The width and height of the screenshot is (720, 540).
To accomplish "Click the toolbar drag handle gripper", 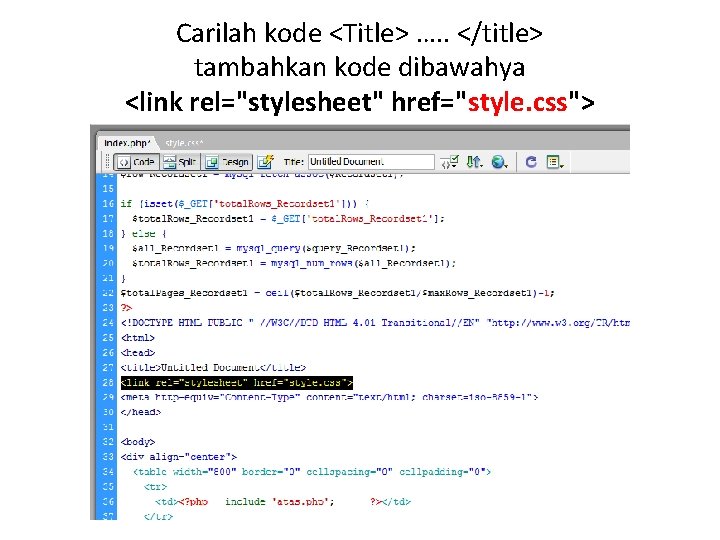I will click(x=107, y=162).
